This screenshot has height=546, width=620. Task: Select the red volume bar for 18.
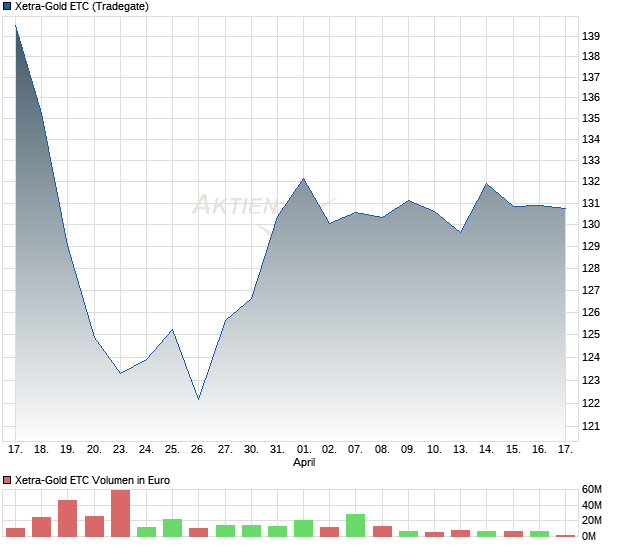pos(42,527)
